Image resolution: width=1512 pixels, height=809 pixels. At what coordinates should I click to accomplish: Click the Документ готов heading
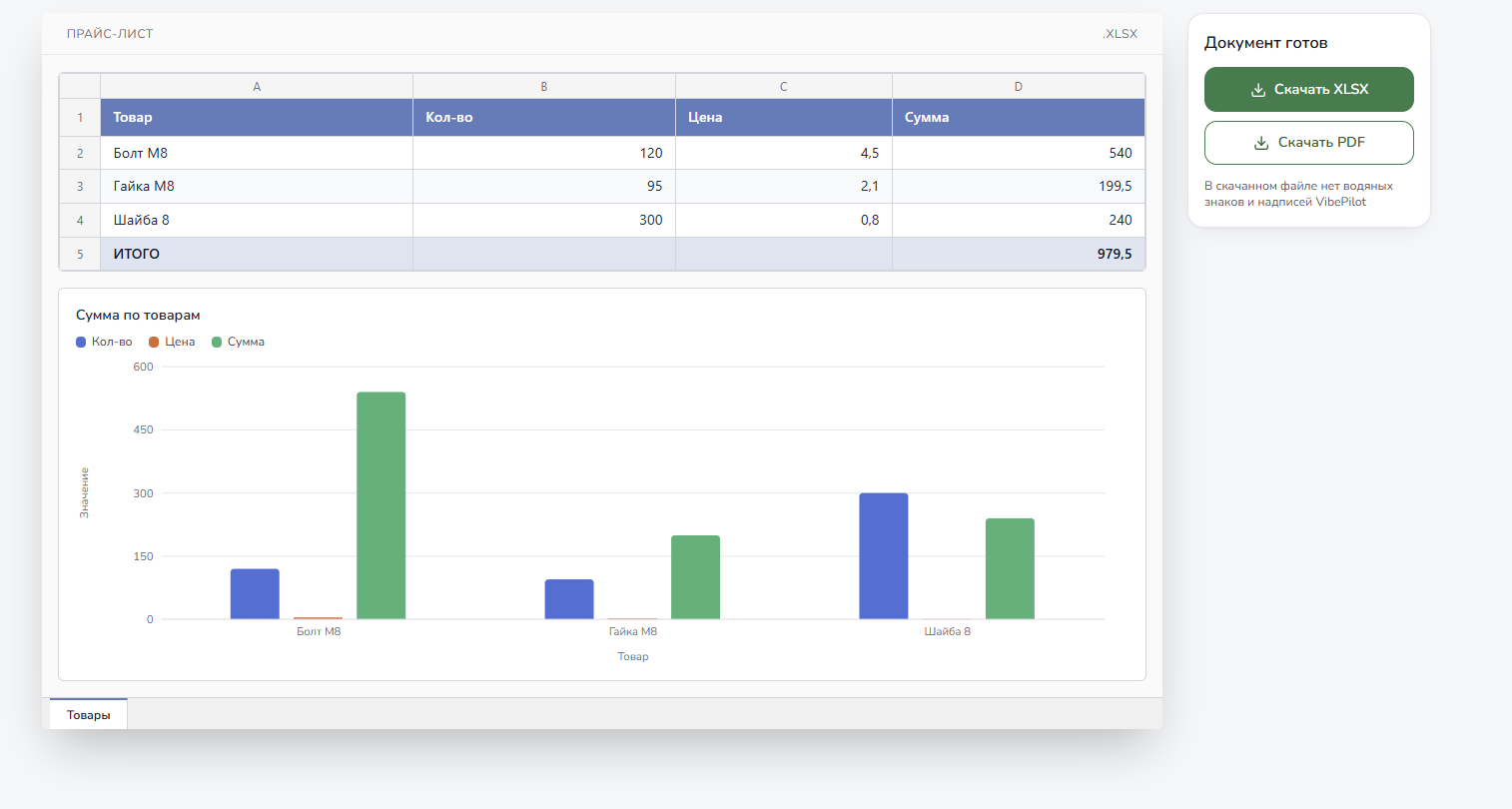click(x=1266, y=43)
